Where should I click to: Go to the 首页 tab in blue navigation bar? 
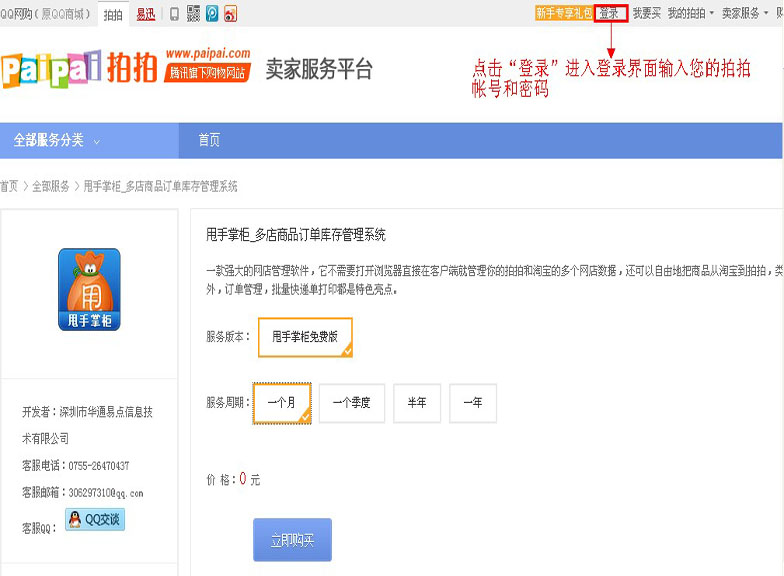click(x=209, y=140)
